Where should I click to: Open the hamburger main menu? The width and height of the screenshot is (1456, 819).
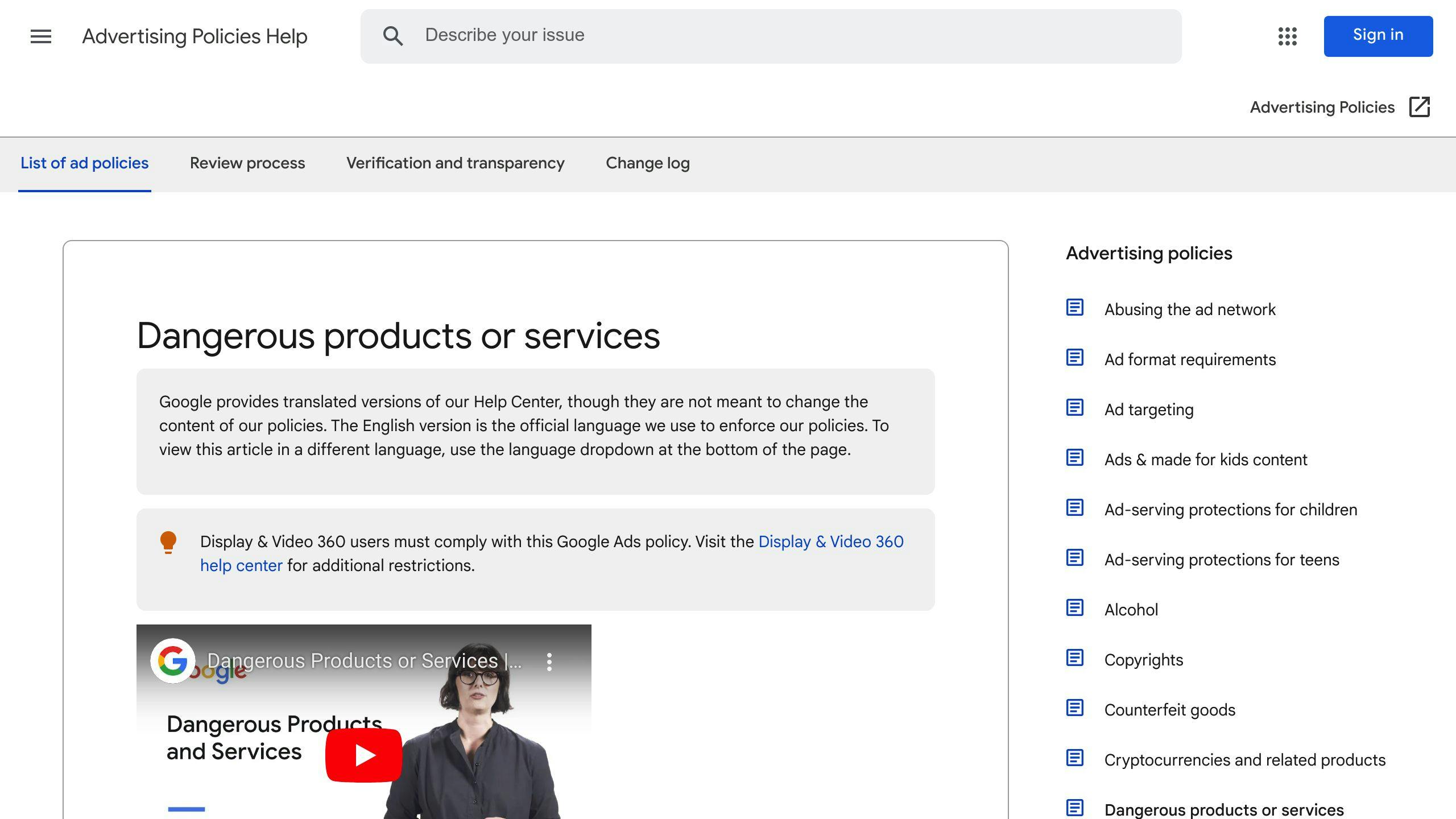41,36
